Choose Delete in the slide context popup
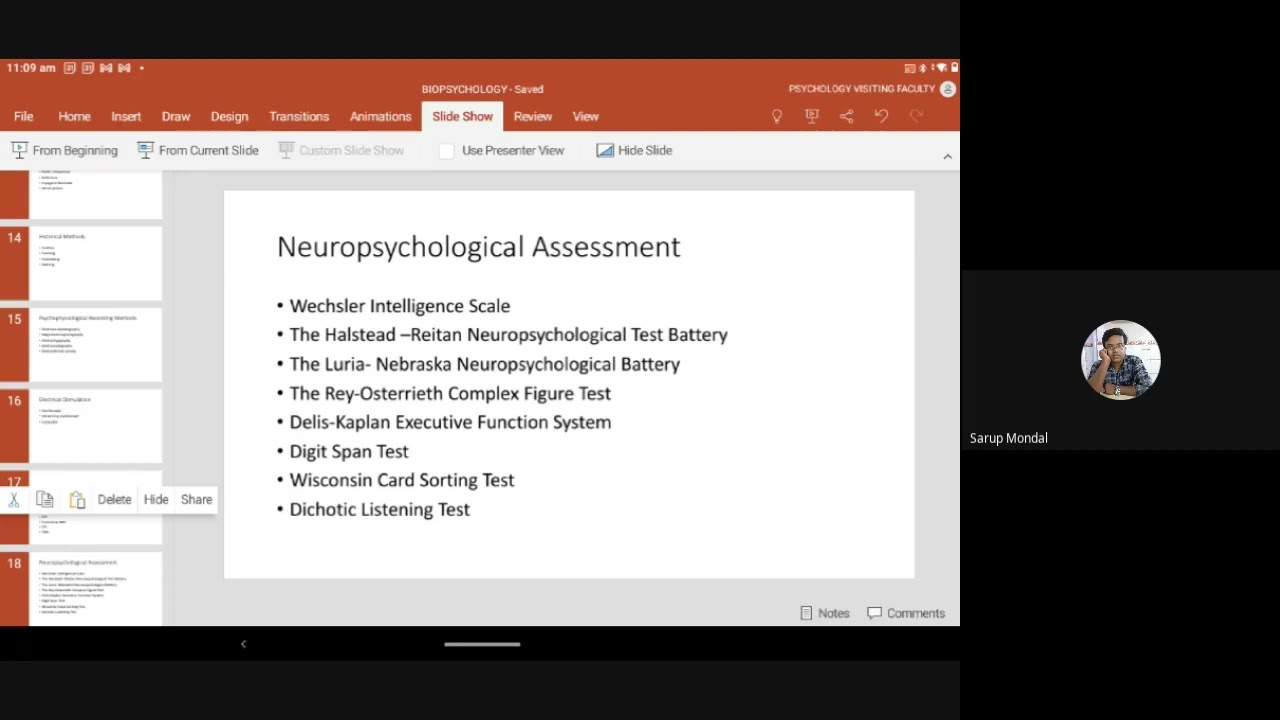Viewport: 1280px width, 720px height. coord(114,500)
